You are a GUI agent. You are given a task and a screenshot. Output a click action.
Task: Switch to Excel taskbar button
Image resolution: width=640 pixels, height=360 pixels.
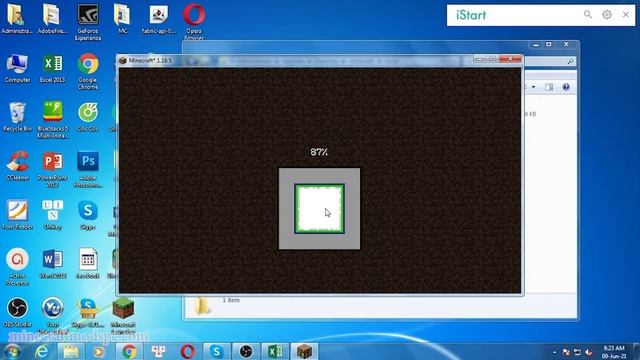(276, 351)
